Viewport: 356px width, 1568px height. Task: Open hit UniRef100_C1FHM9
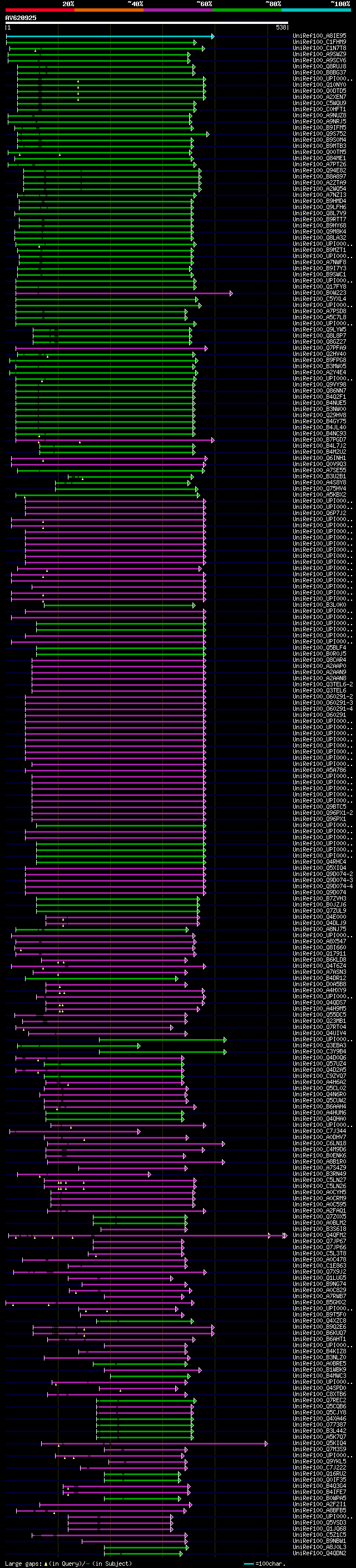319,42
